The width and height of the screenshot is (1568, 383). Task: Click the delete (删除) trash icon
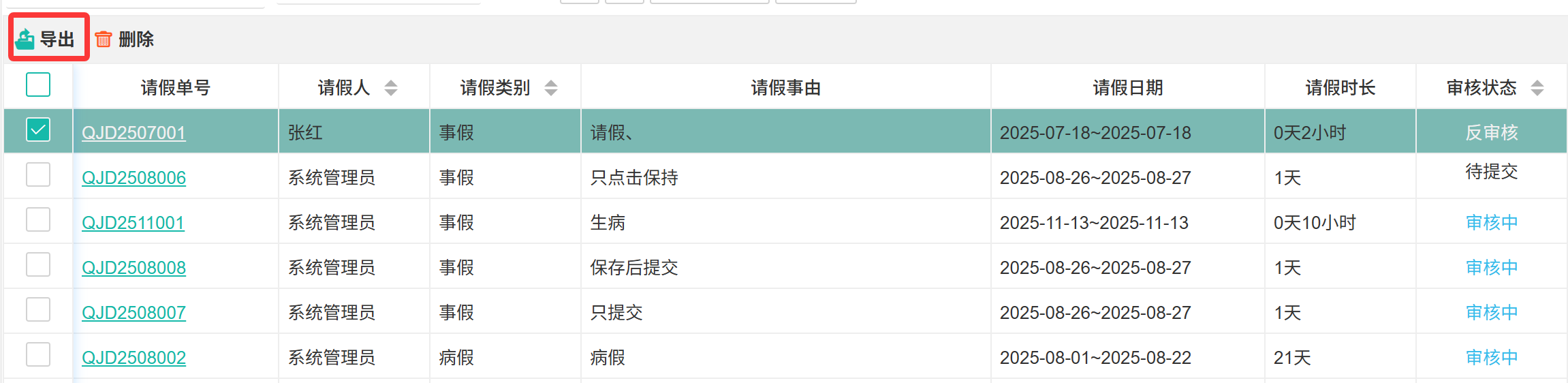pos(104,39)
